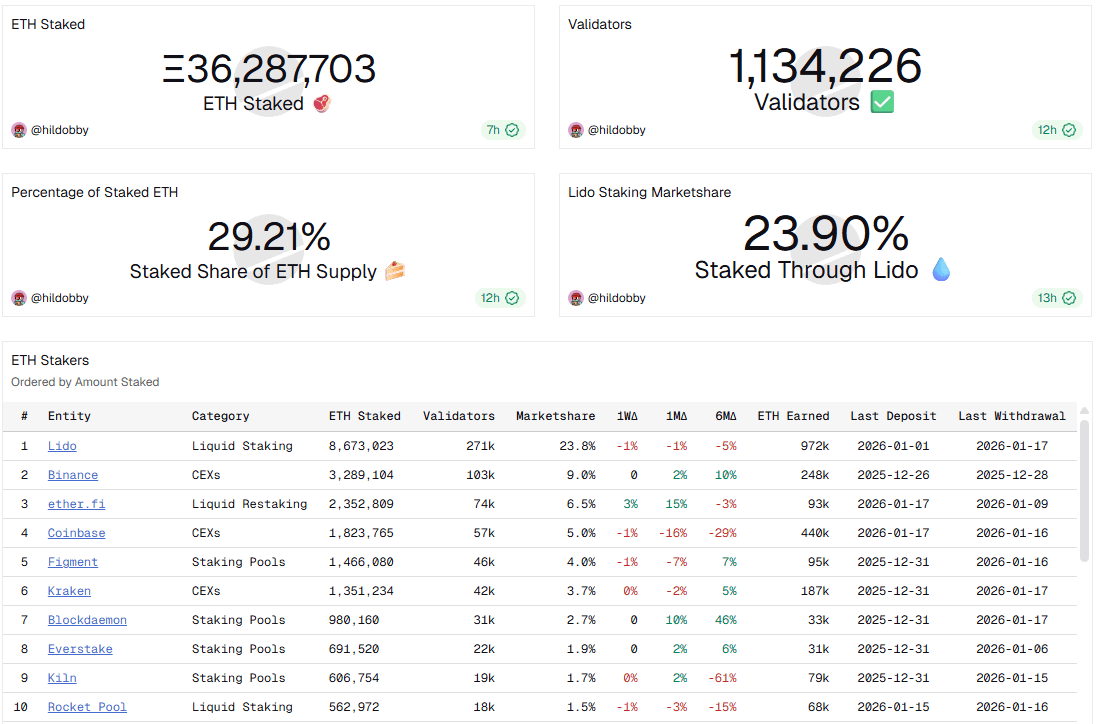Sort by the Category column header
Viewport: 1098px width, 724px height.
[220, 416]
